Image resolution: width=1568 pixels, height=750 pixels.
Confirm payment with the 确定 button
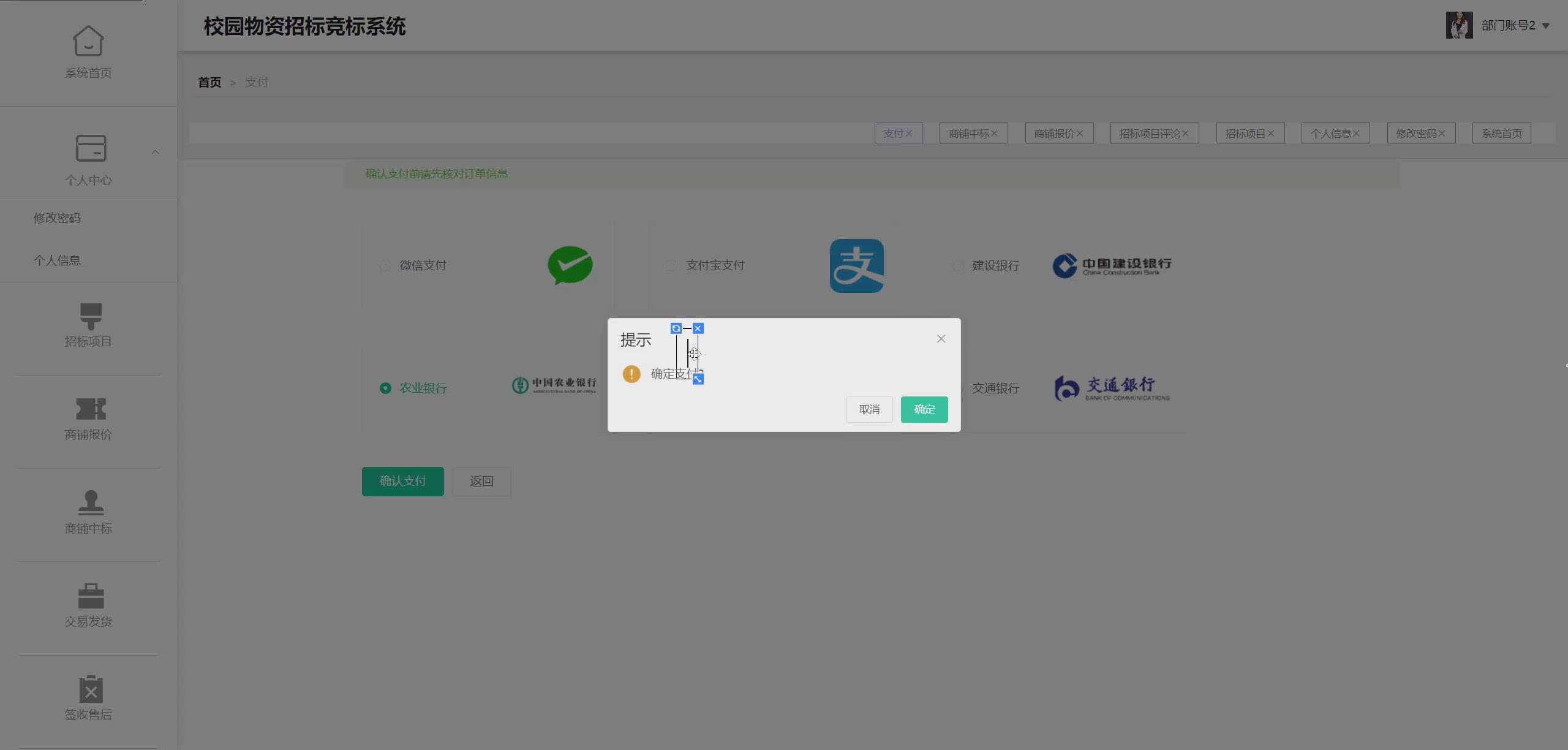click(924, 409)
